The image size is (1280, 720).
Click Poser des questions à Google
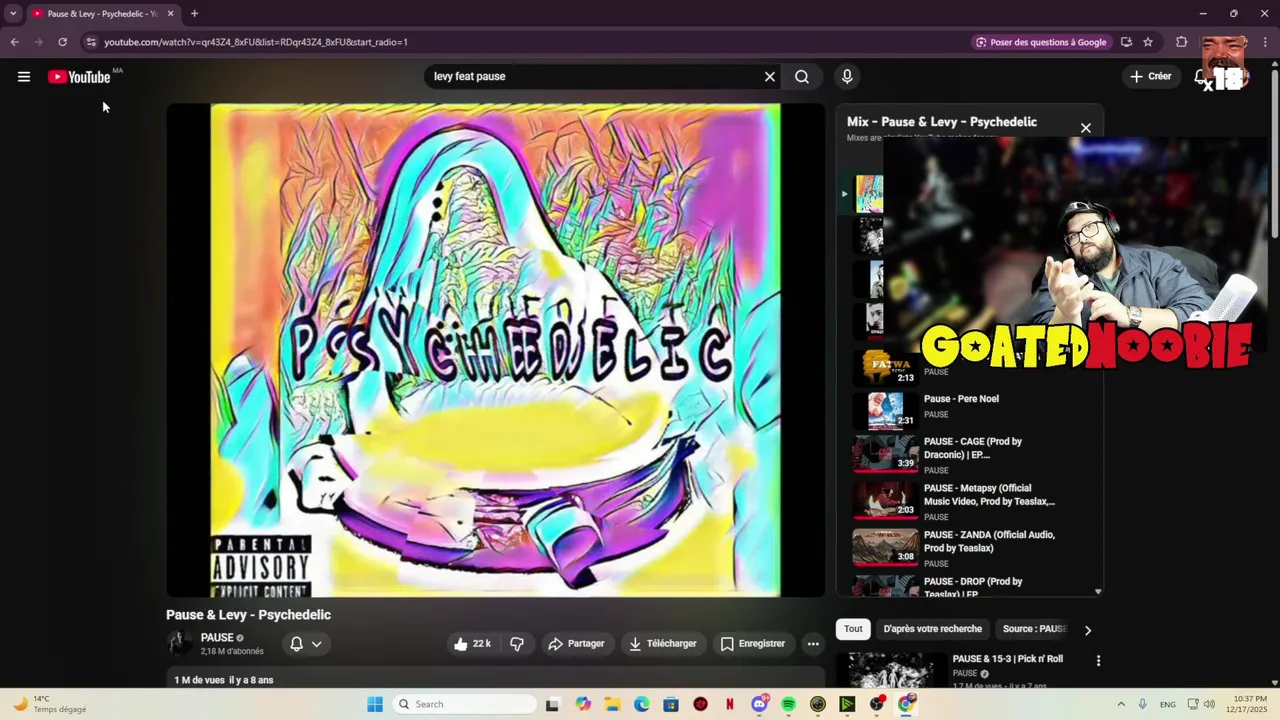tap(1041, 42)
